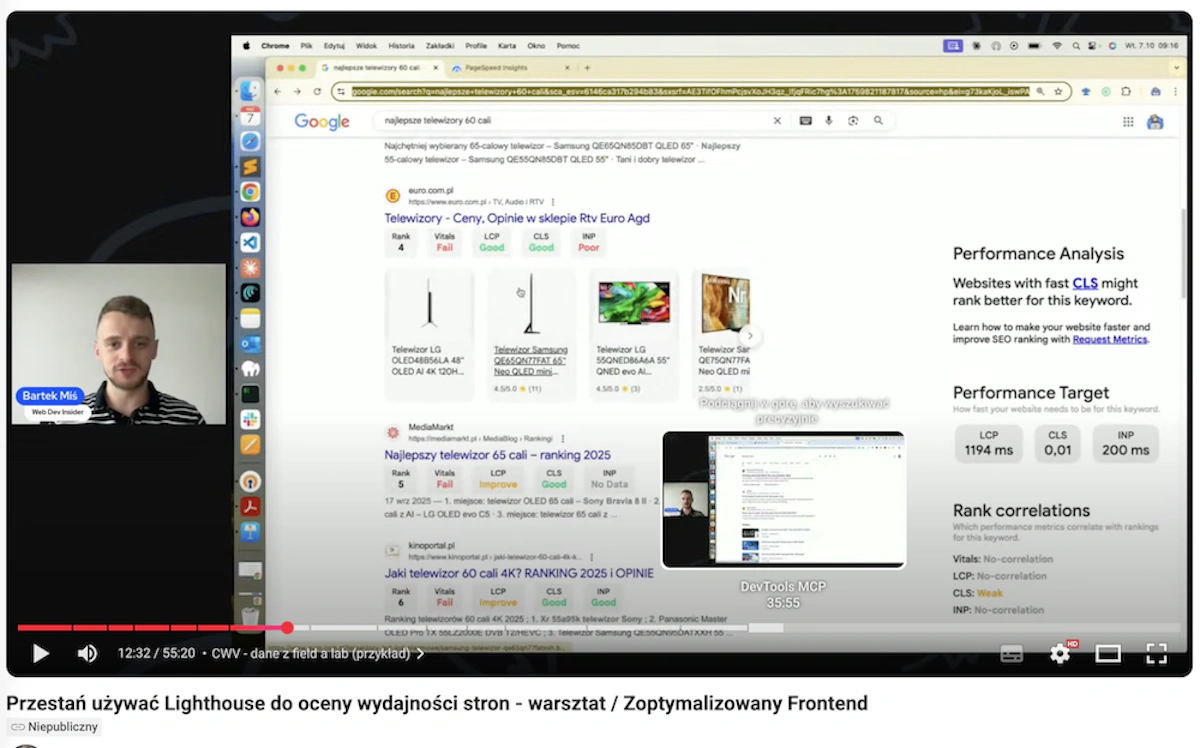Click the Google search input field

click(575, 120)
